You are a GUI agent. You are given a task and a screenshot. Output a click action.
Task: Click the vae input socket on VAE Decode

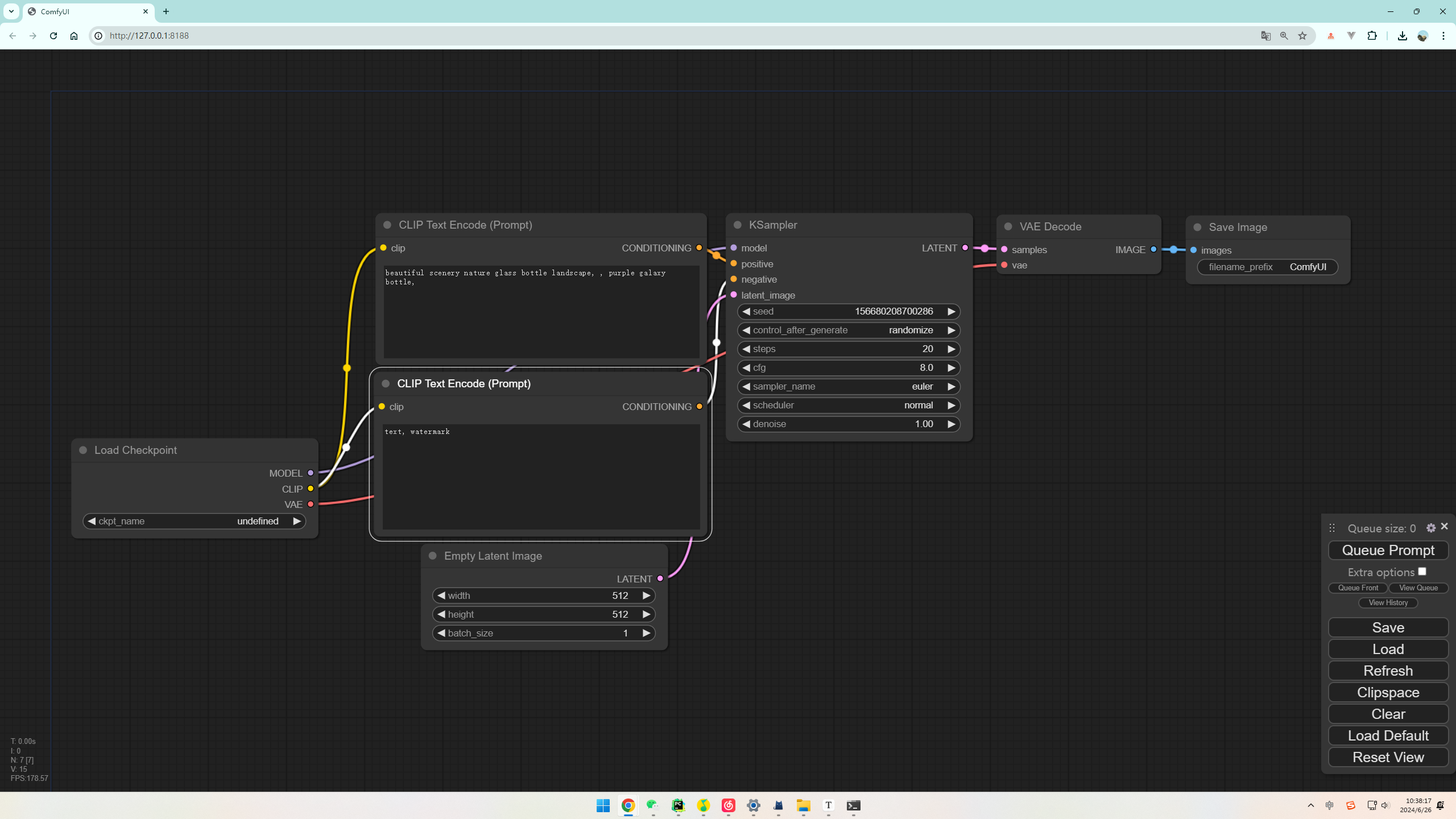1004,265
